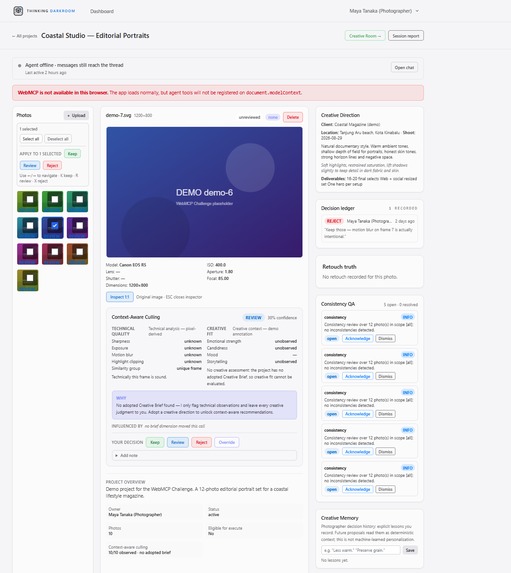Go back via All projects link
The width and height of the screenshot is (511, 573).
coord(24,36)
